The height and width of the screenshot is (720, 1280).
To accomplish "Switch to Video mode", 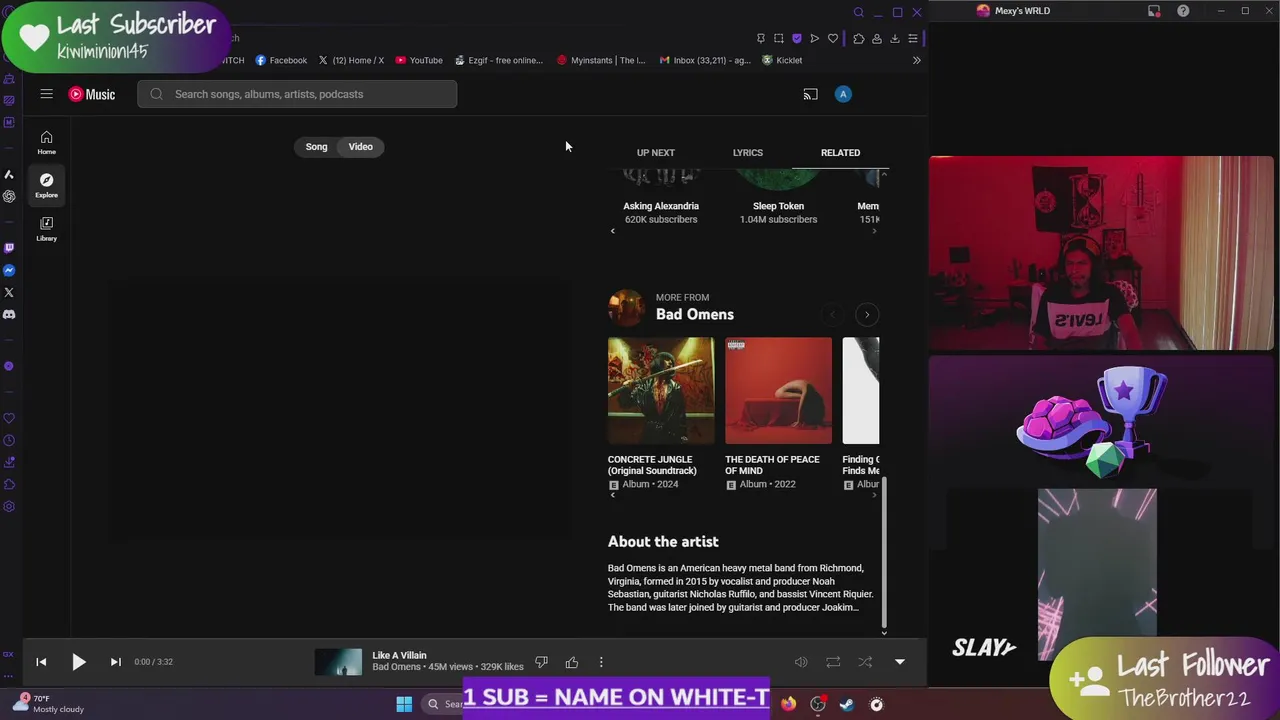I will 360,147.
